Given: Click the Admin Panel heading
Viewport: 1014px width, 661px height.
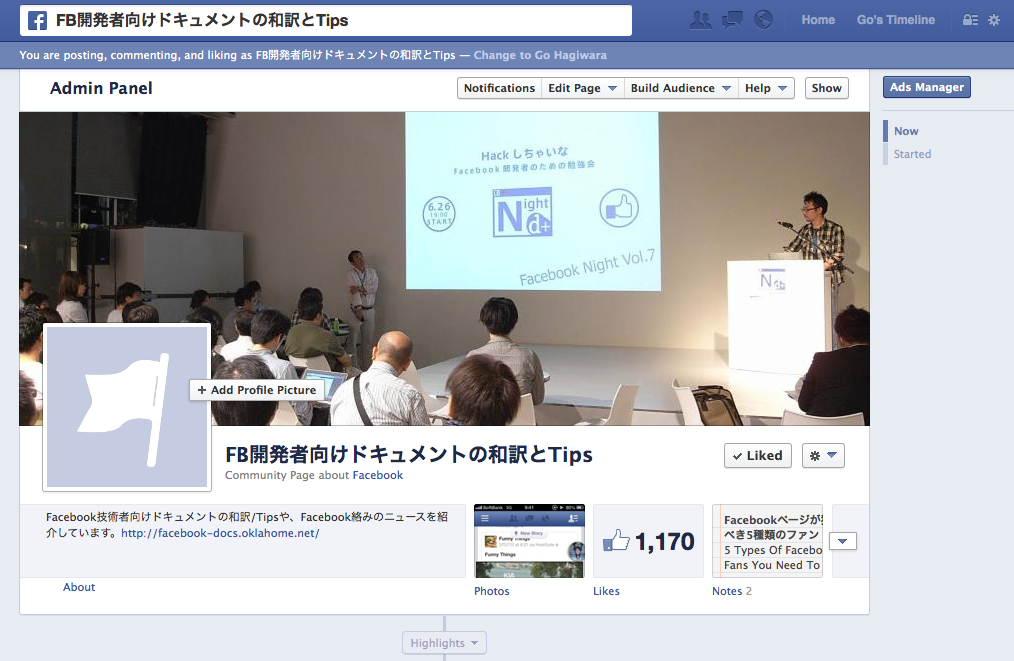Looking at the screenshot, I should (x=102, y=88).
